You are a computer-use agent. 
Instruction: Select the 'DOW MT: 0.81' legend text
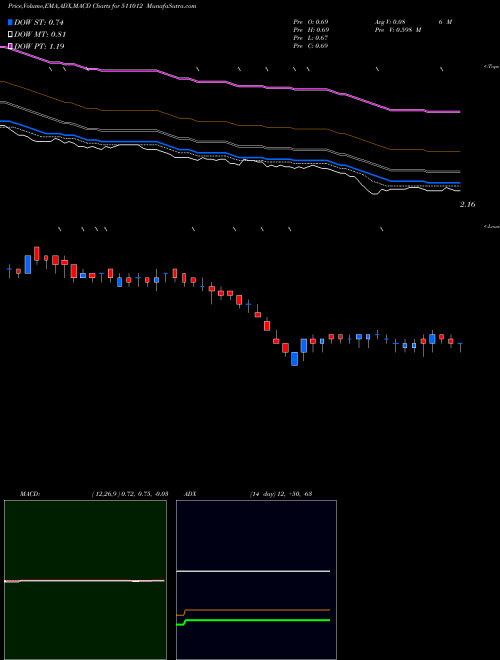pos(40,35)
